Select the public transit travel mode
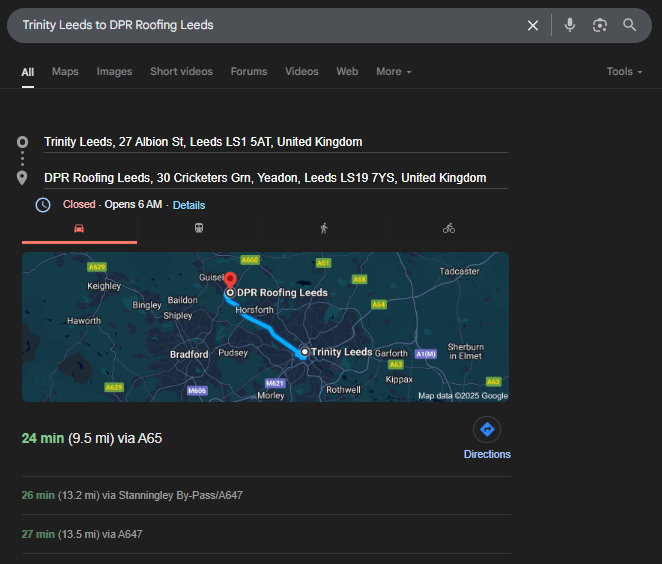The image size is (662, 564). click(199, 228)
